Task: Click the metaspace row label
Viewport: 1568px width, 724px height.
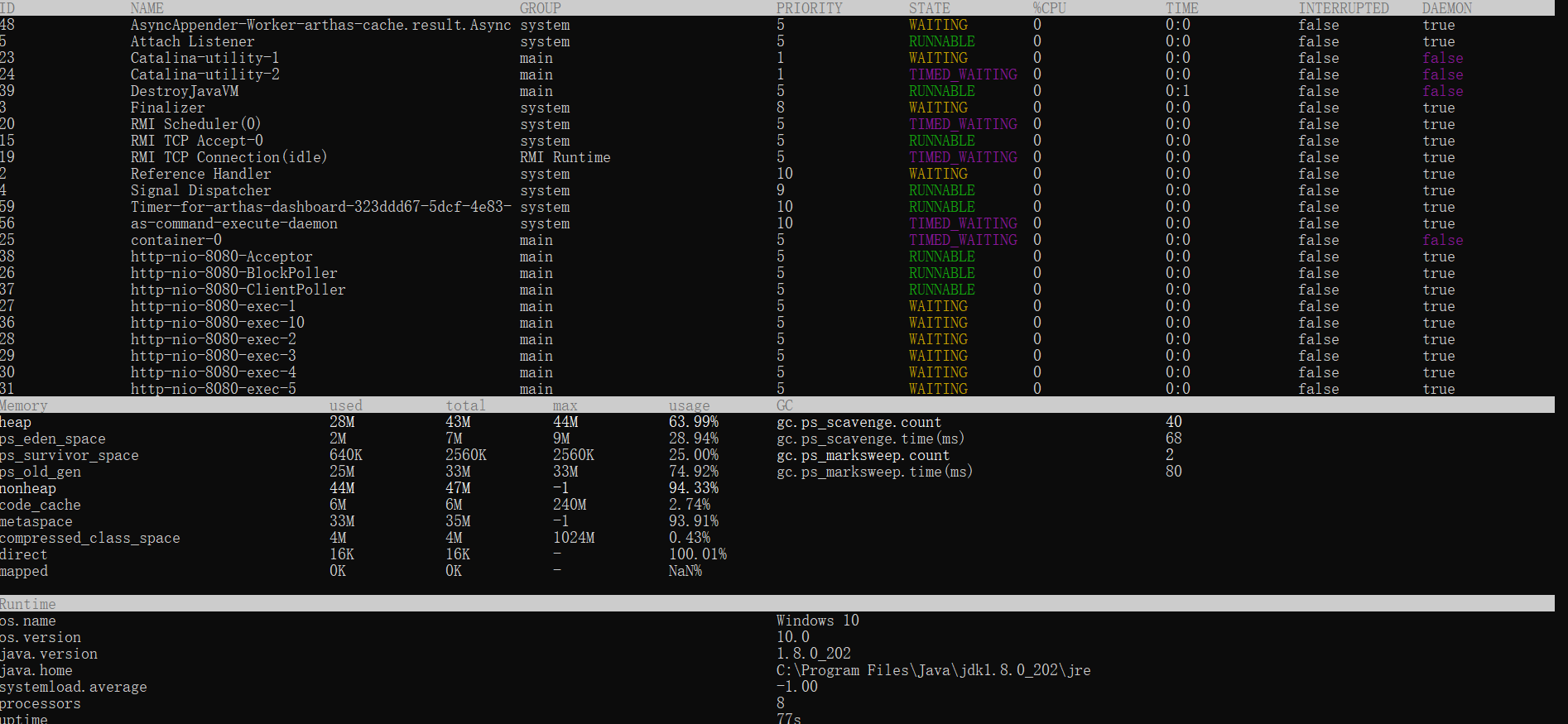Action: point(36,521)
